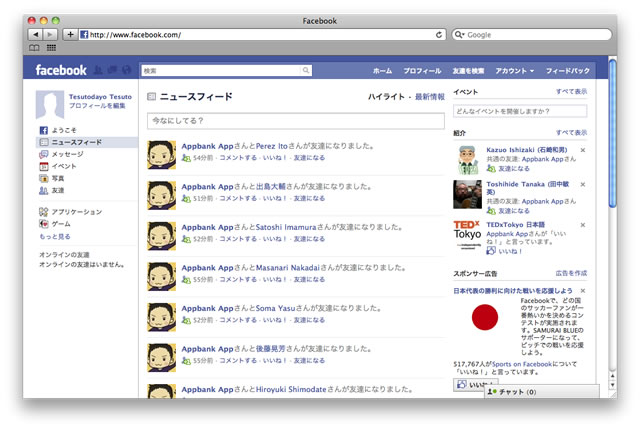Open the アカウント dropdown menu
640x430 pixels.
click(x=515, y=71)
